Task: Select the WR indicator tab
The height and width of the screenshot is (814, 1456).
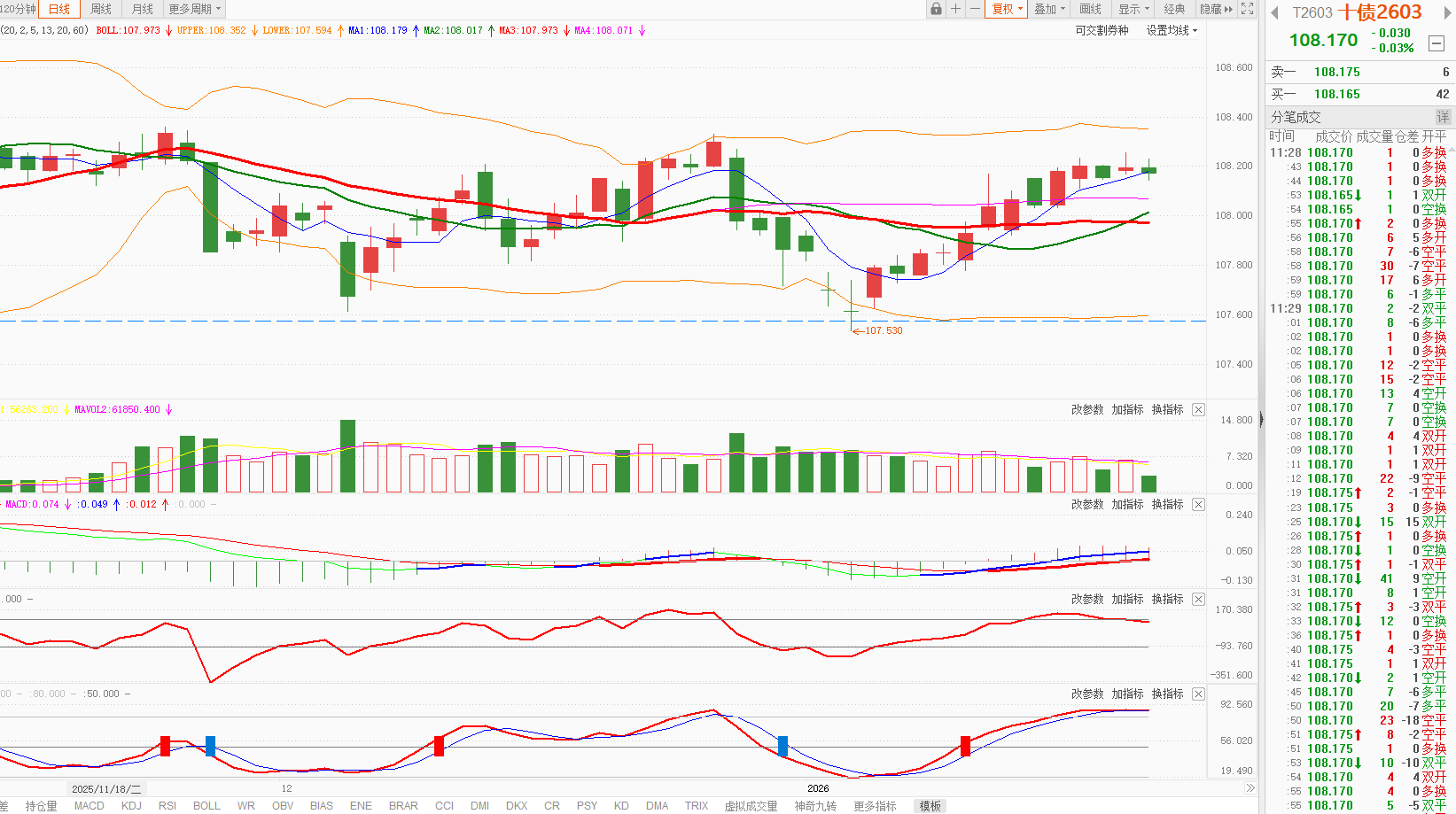Action: pyautogui.click(x=246, y=806)
